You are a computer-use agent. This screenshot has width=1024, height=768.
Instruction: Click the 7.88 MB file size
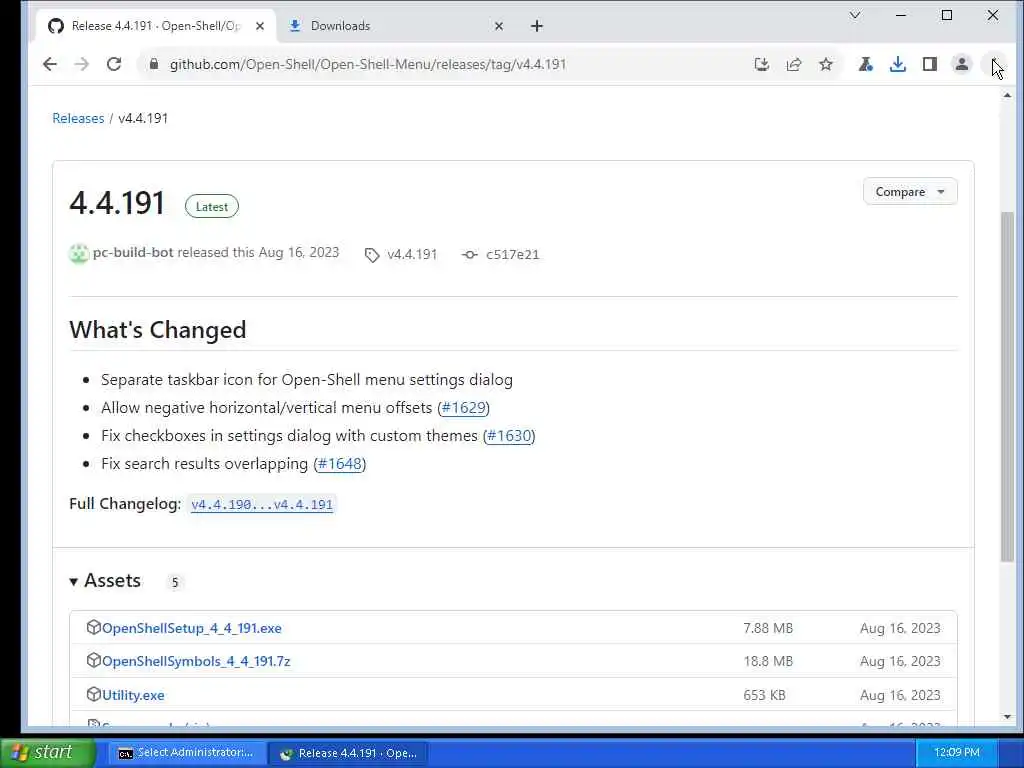point(768,628)
